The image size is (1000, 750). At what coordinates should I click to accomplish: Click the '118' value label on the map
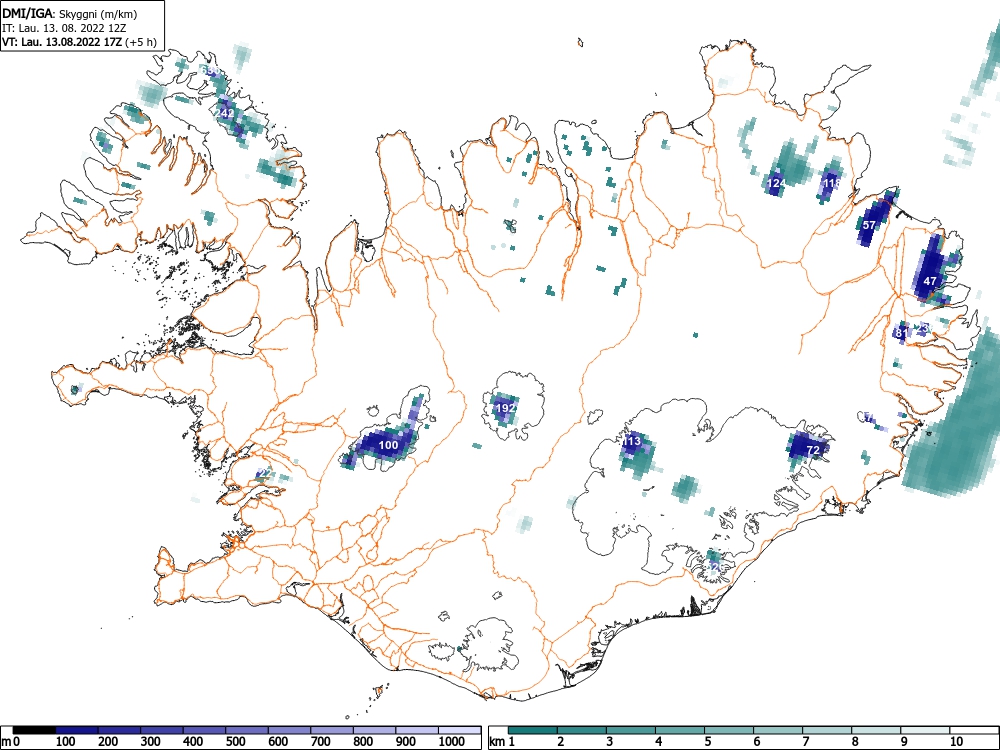tap(831, 183)
